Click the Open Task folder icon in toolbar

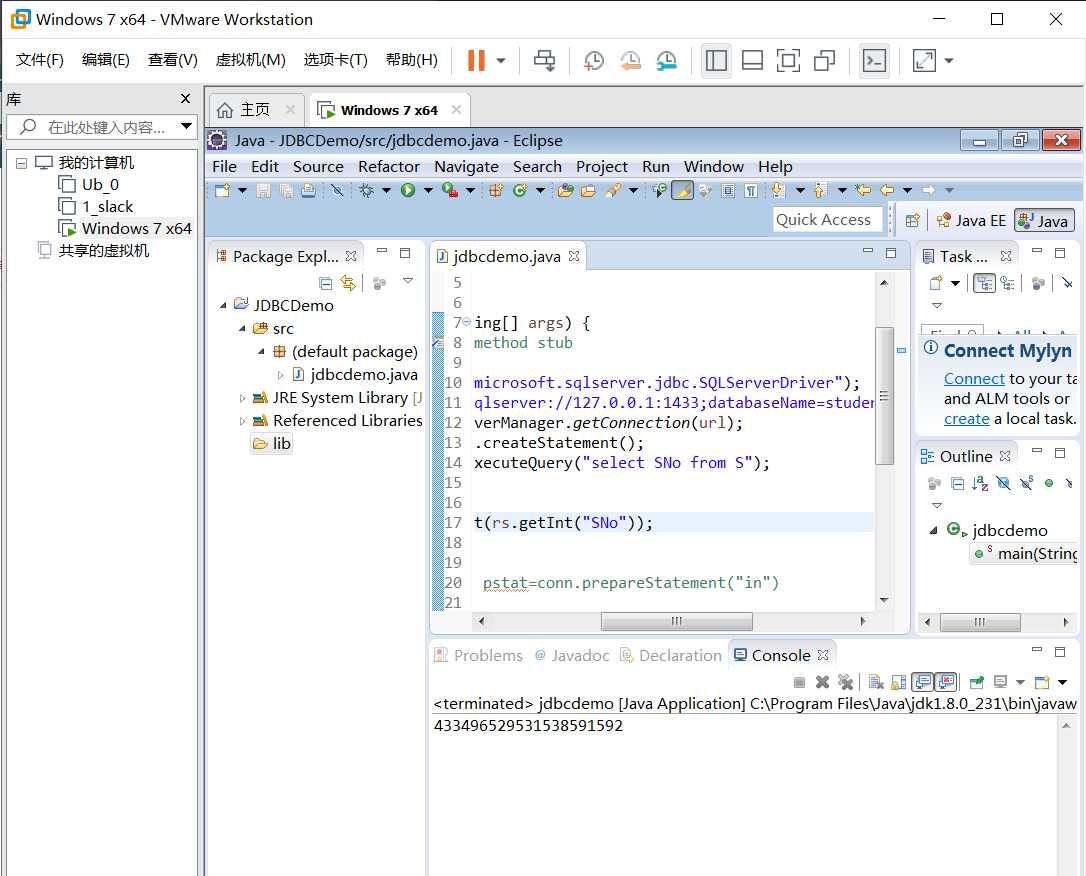point(589,190)
